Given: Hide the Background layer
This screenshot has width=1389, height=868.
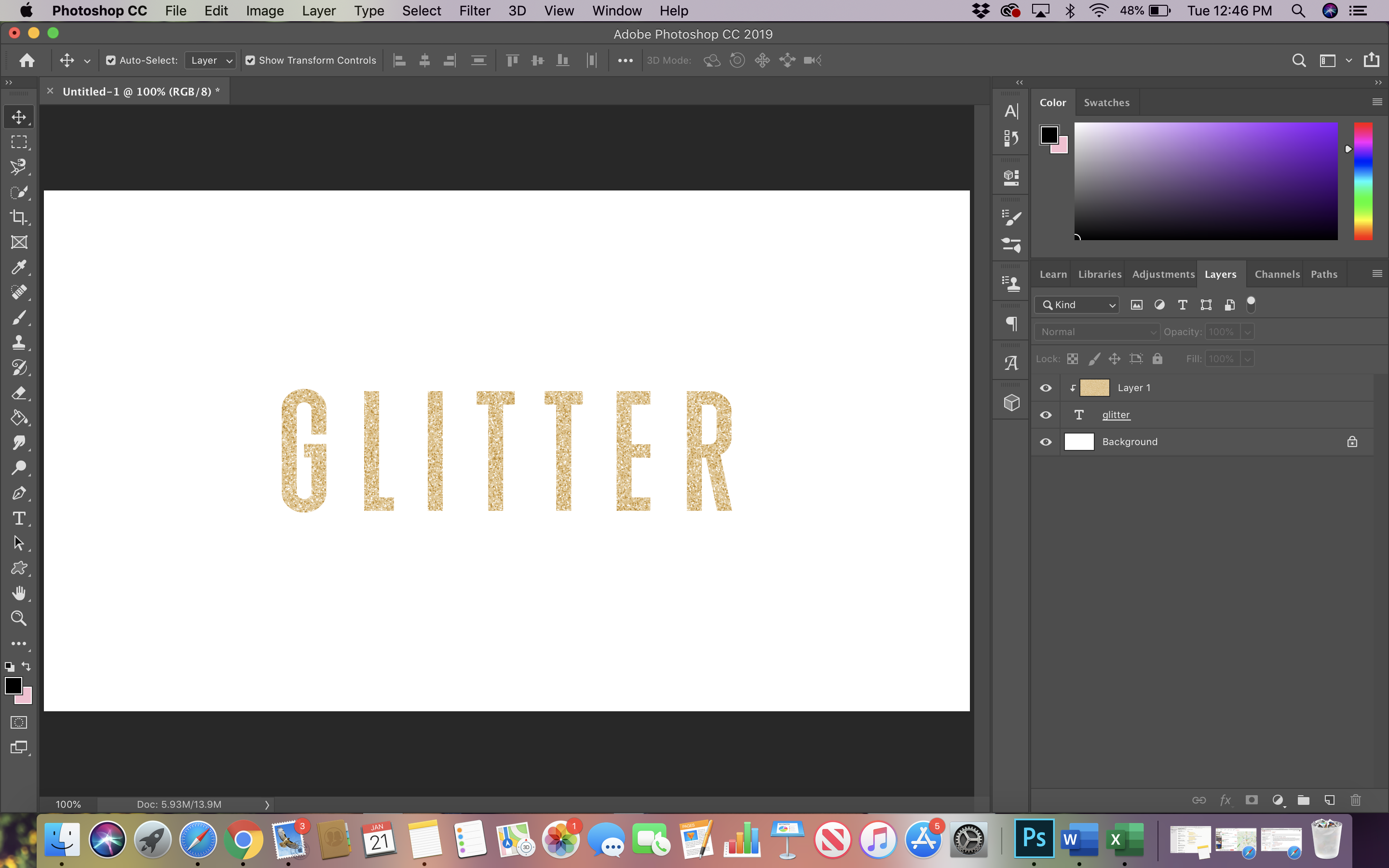Looking at the screenshot, I should (1046, 442).
